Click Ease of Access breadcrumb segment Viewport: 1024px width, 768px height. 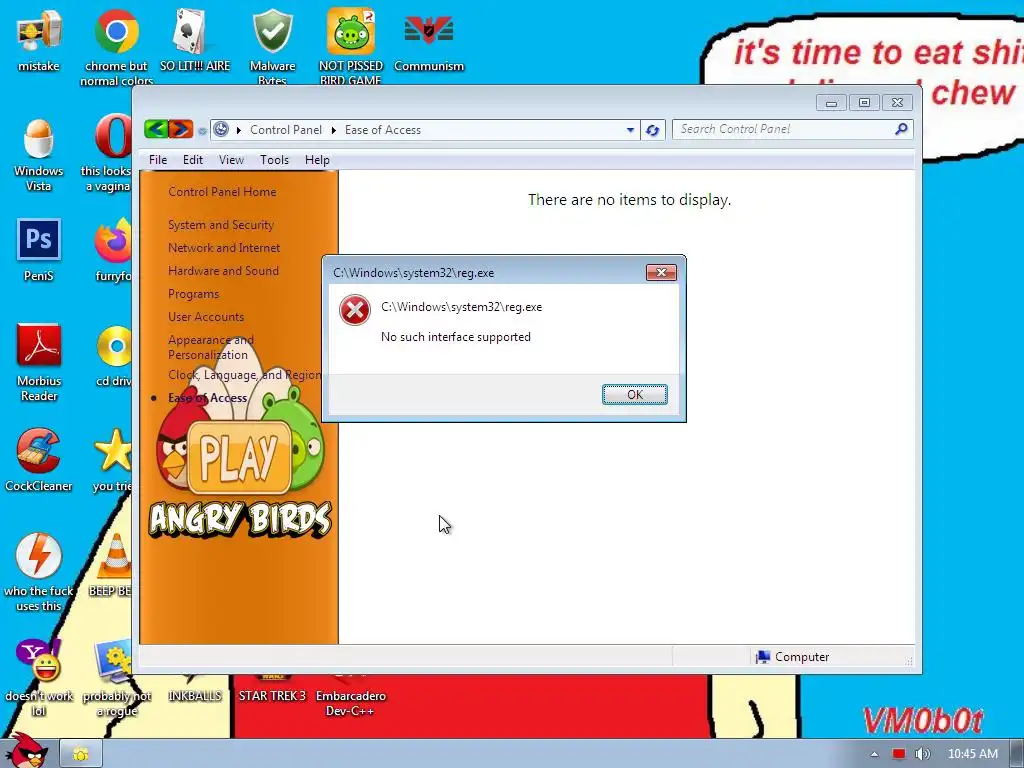[x=383, y=130]
